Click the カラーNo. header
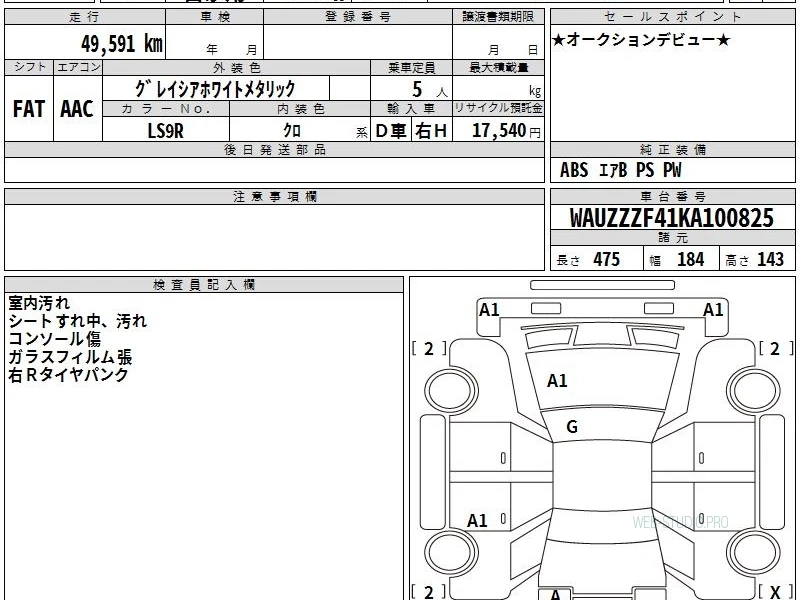 coord(166,109)
